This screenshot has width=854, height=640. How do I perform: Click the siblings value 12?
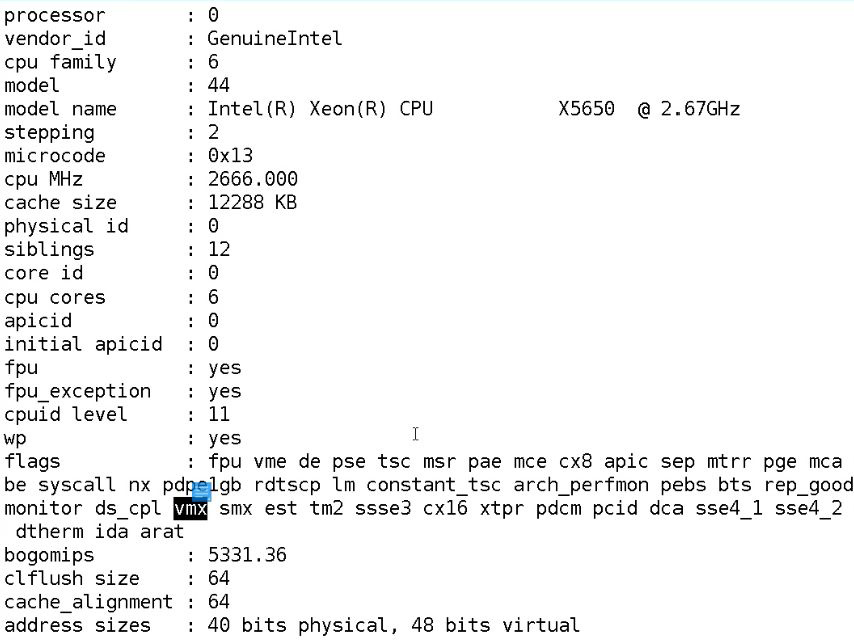tap(219, 249)
